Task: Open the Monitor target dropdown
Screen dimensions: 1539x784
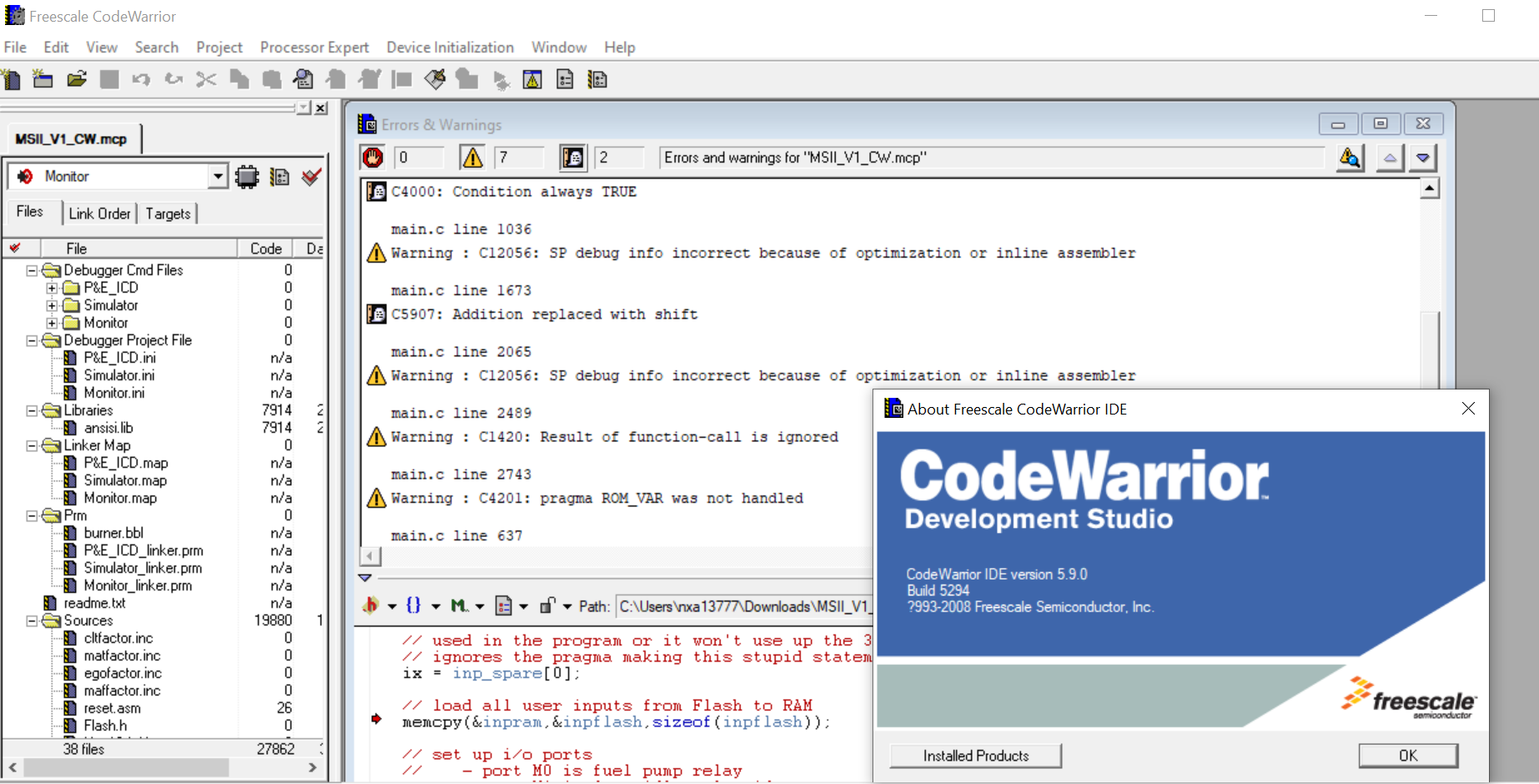Action: (x=218, y=176)
